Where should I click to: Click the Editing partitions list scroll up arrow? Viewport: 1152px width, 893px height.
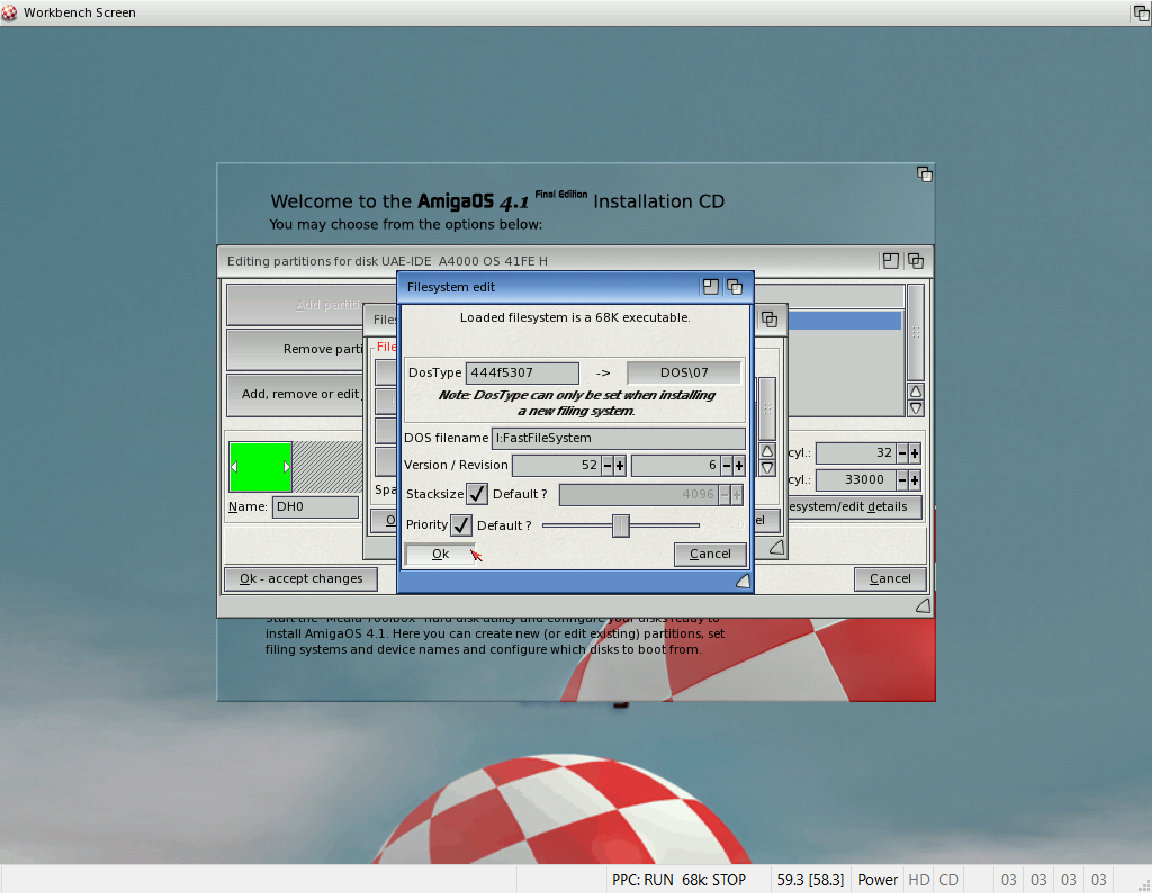click(915, 391)
